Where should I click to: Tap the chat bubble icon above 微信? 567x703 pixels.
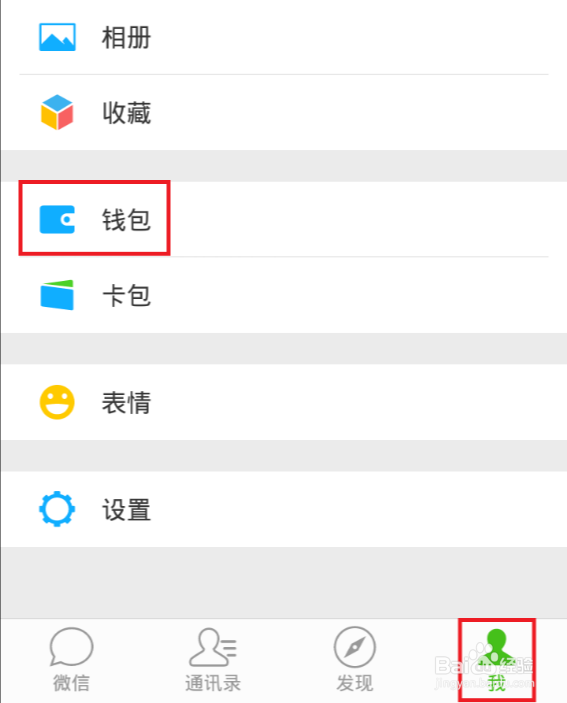pos(71,647)
